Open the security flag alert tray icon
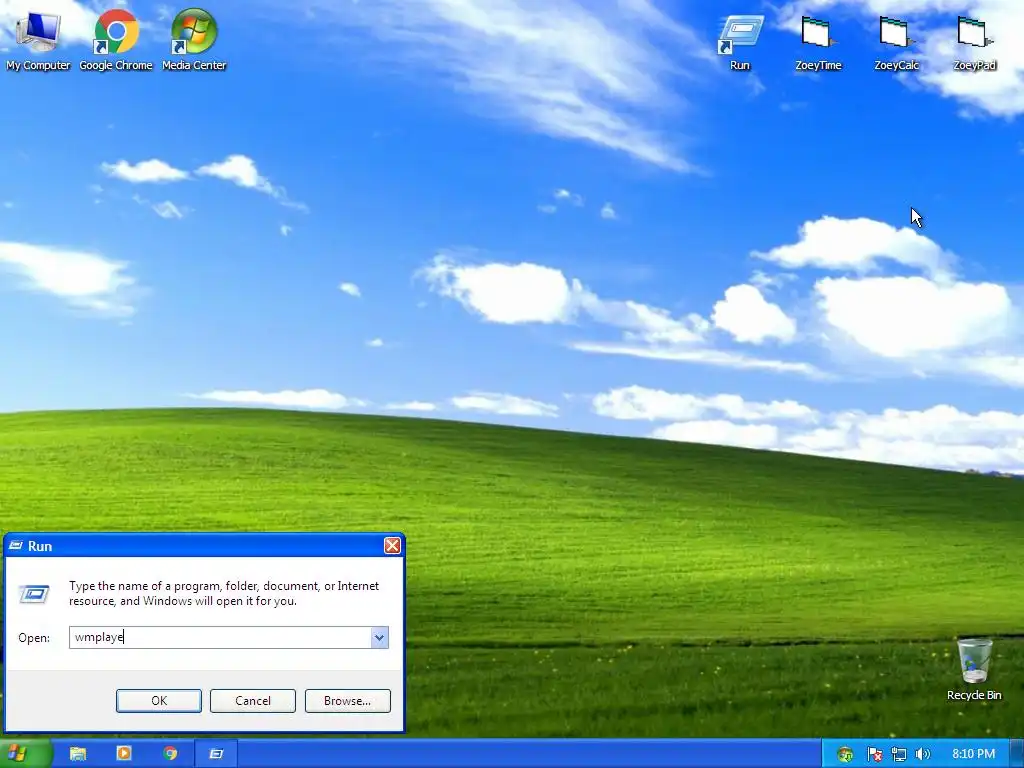 (874, 754)
